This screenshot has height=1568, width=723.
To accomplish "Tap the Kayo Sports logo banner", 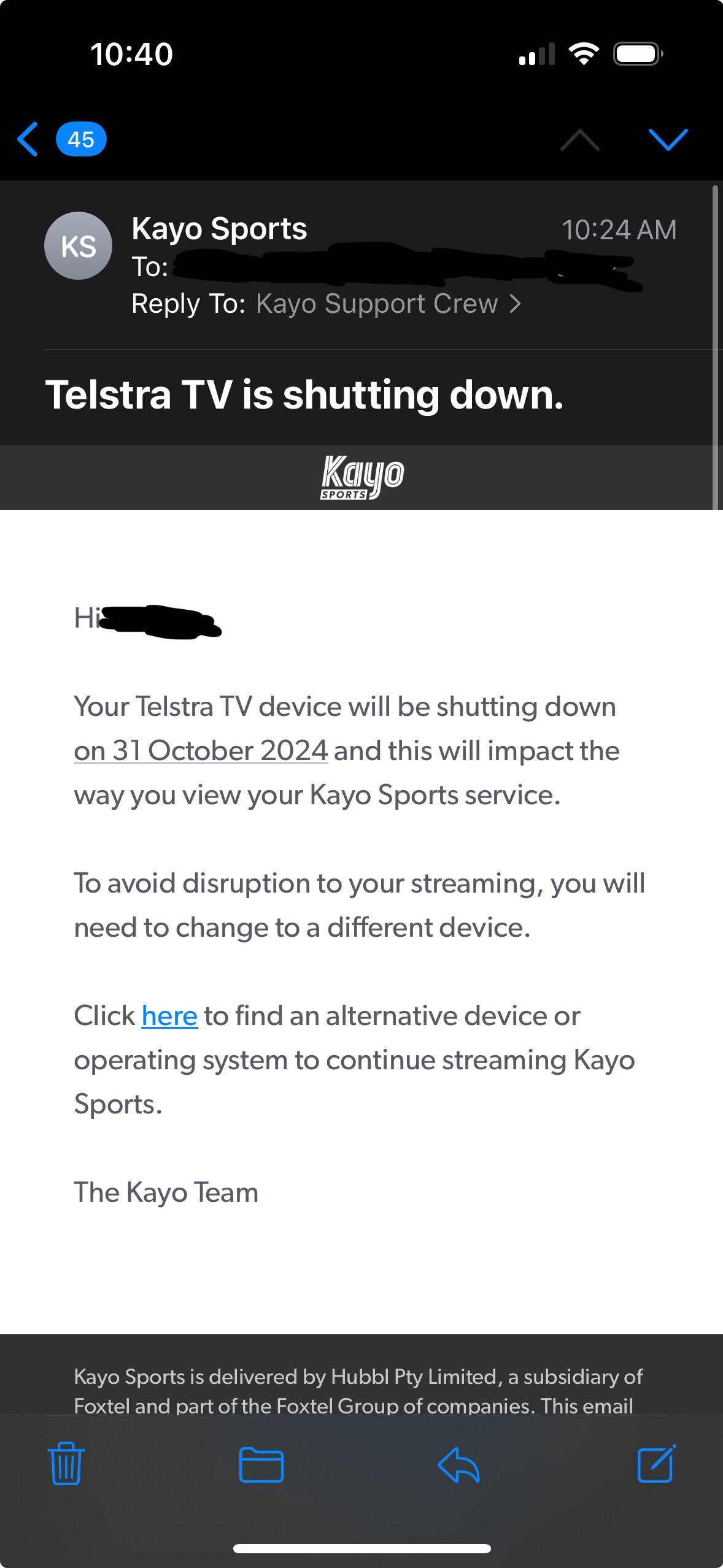I will pyautogui.click(x=361, y=477).
